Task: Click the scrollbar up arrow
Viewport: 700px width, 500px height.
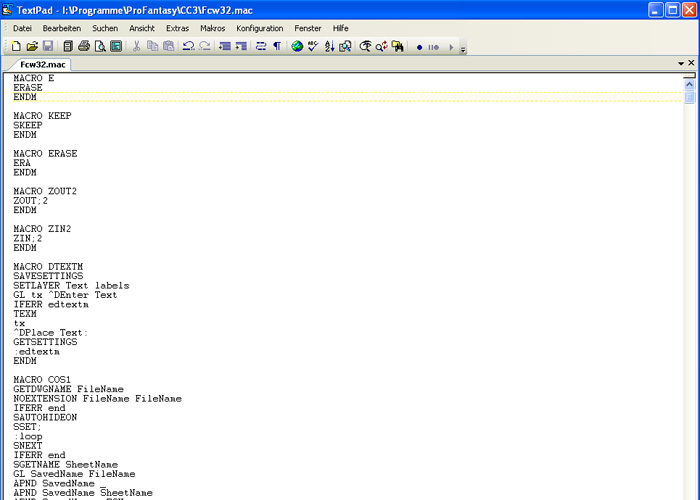Action: tap(689, 84)
